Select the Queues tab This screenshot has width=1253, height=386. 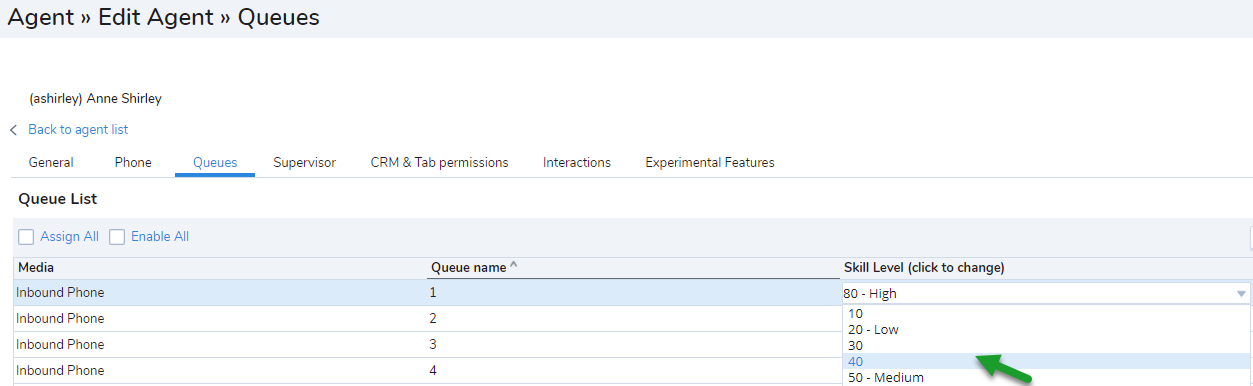tap(215, 162)
